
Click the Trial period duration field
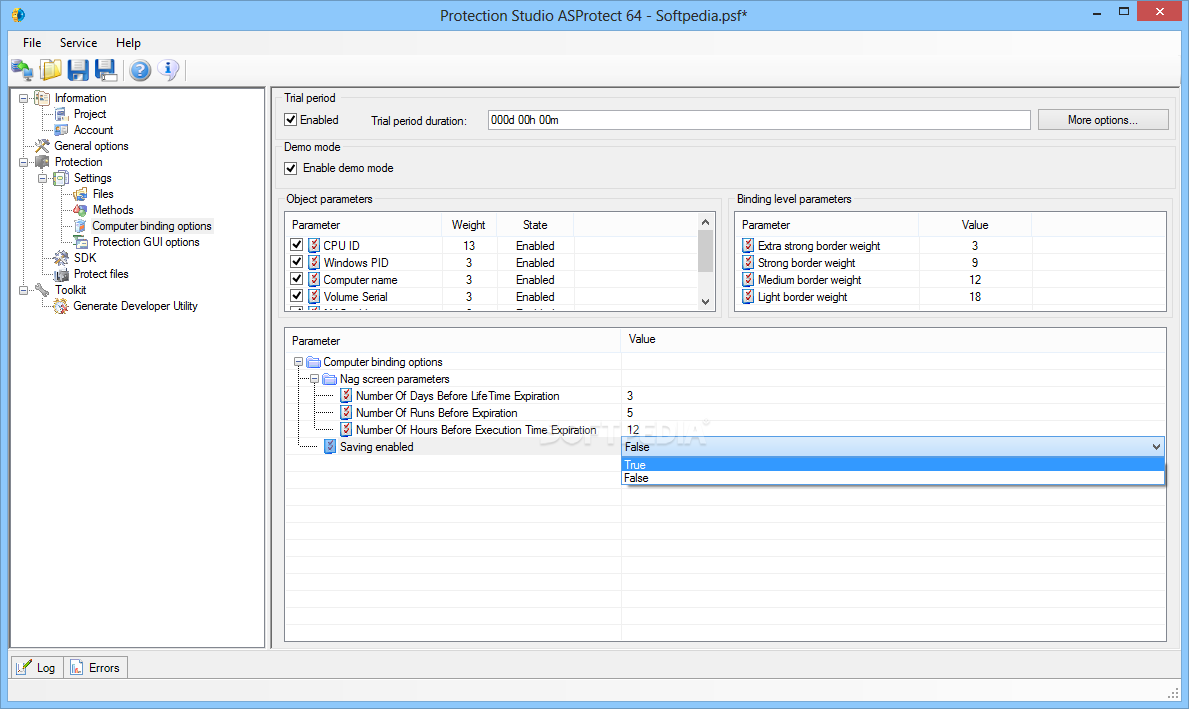[759, 120]
